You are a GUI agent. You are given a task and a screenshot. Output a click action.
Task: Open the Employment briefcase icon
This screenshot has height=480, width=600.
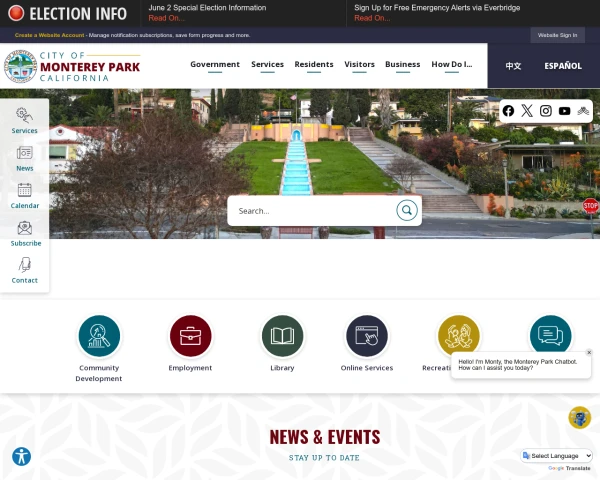click(191, 336)
